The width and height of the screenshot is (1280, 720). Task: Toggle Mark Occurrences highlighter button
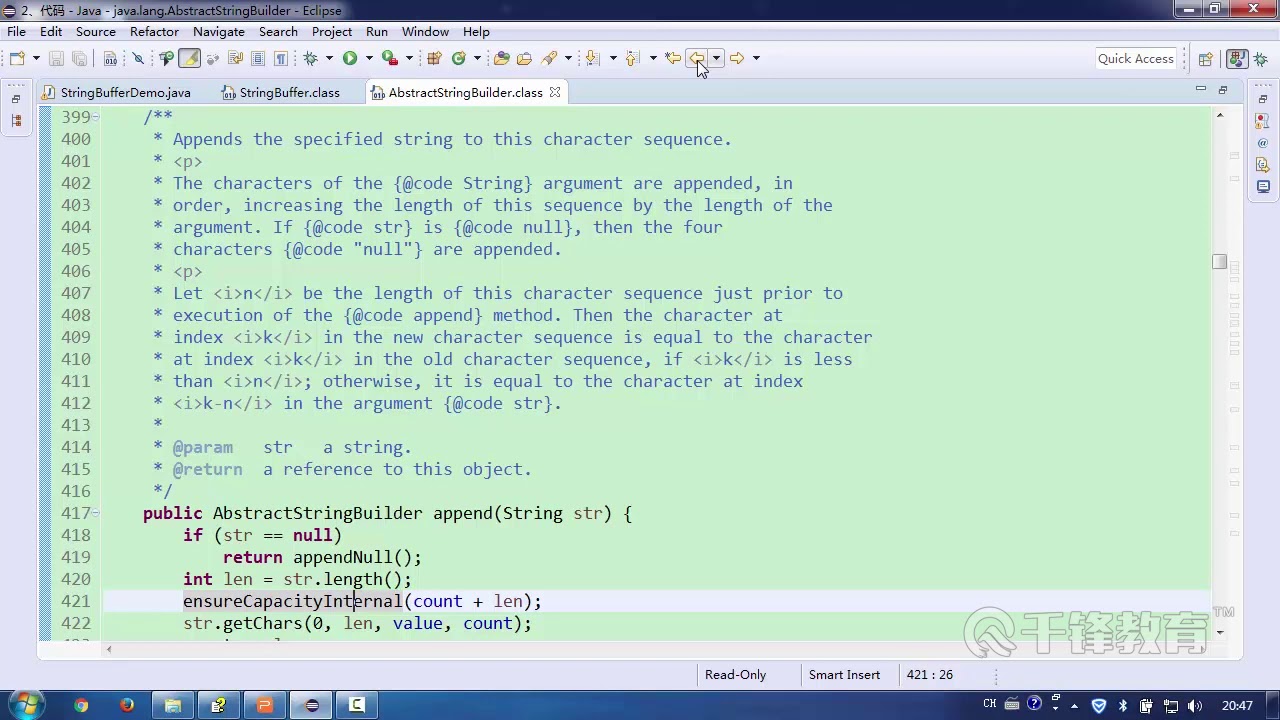pyautogui.click(x=189, y=58)
